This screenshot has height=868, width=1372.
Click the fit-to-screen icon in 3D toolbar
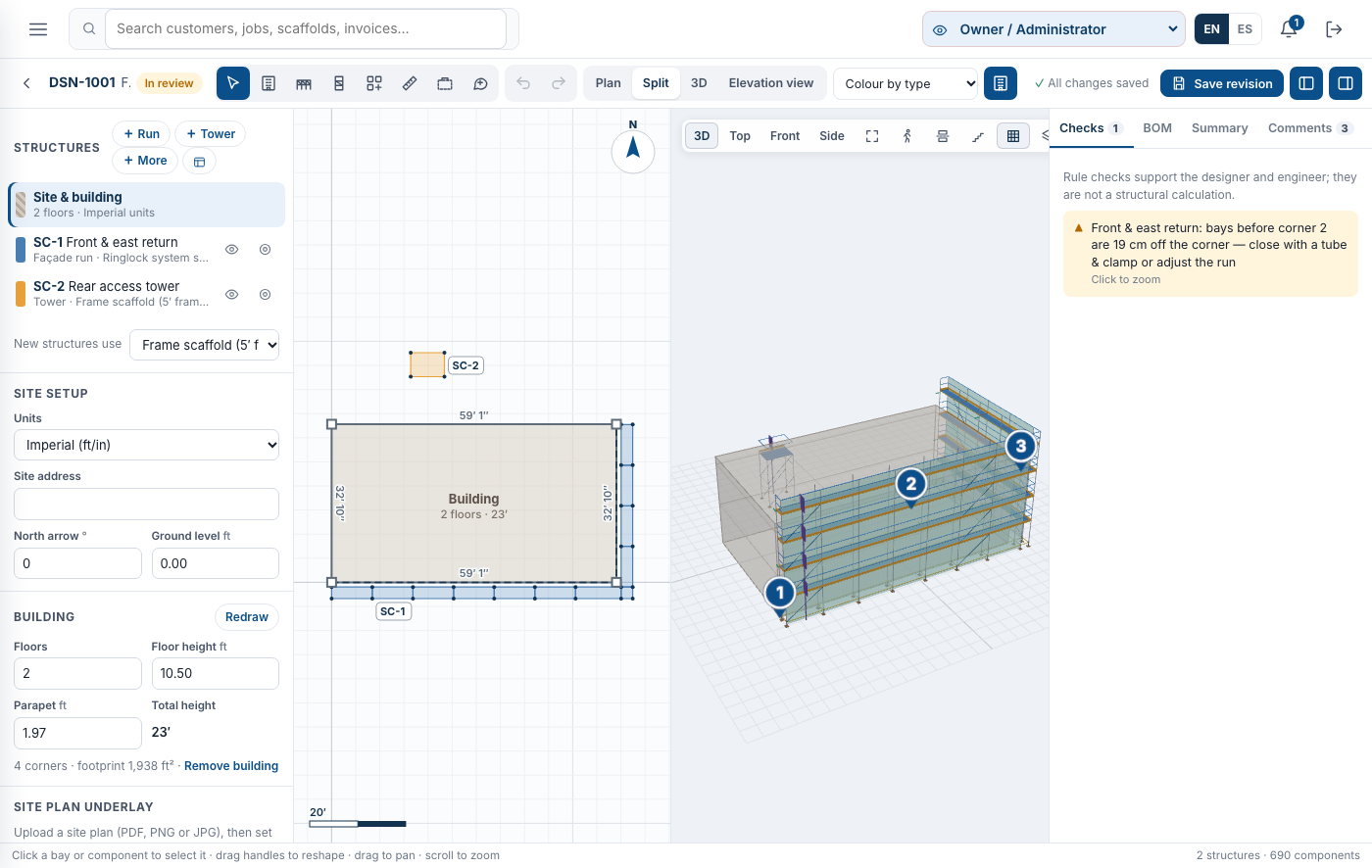pyautogui.click(x=872, y=136)
